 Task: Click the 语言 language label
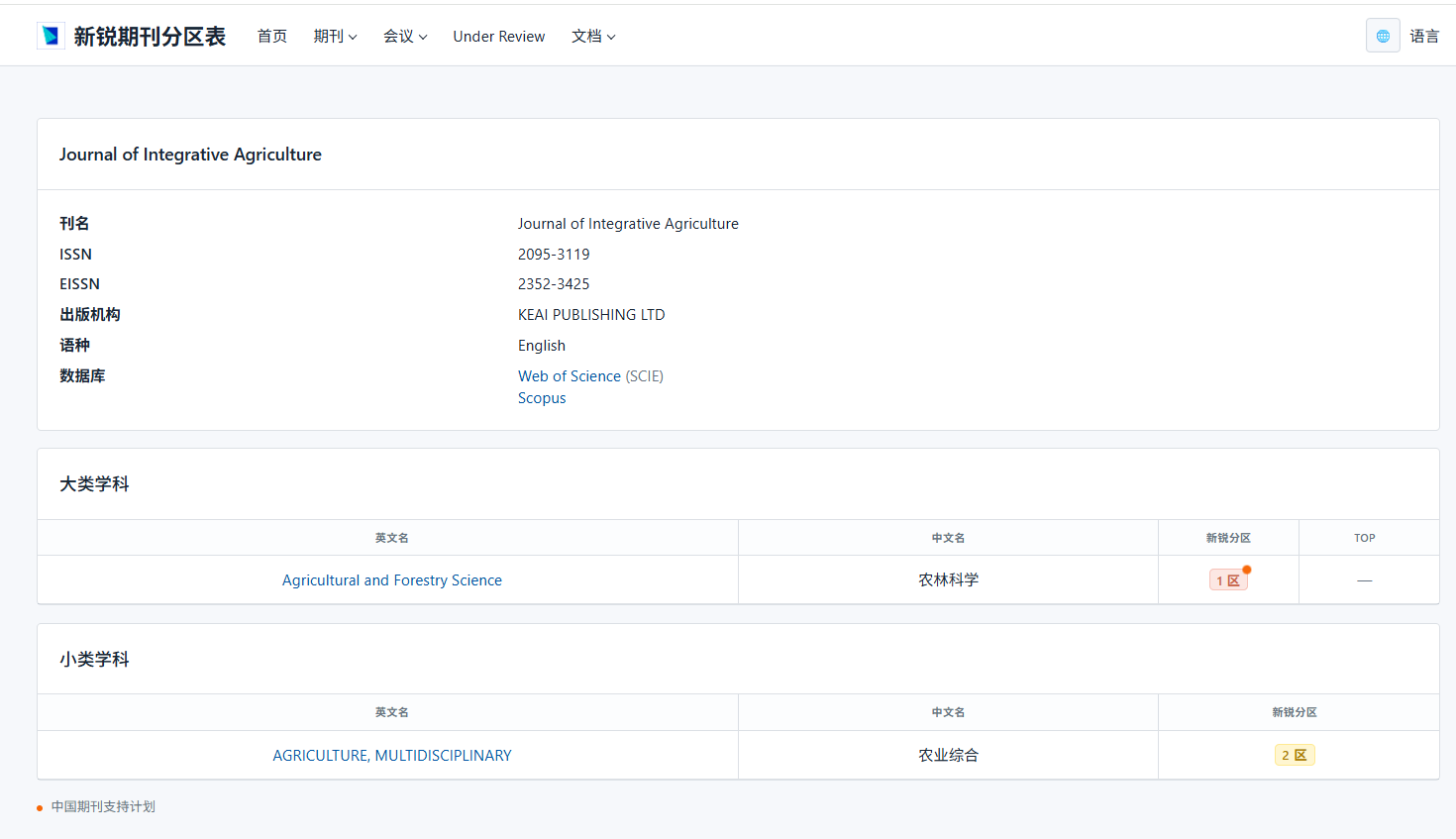click(1424, 36)
